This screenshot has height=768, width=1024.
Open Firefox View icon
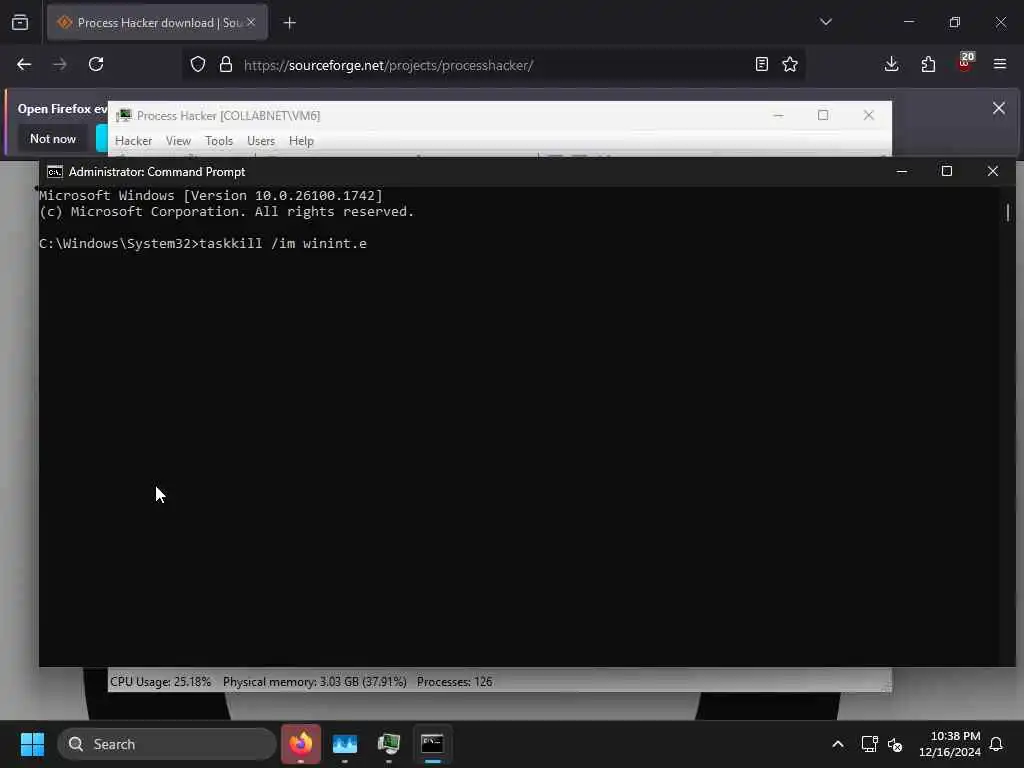pos(20,23)
